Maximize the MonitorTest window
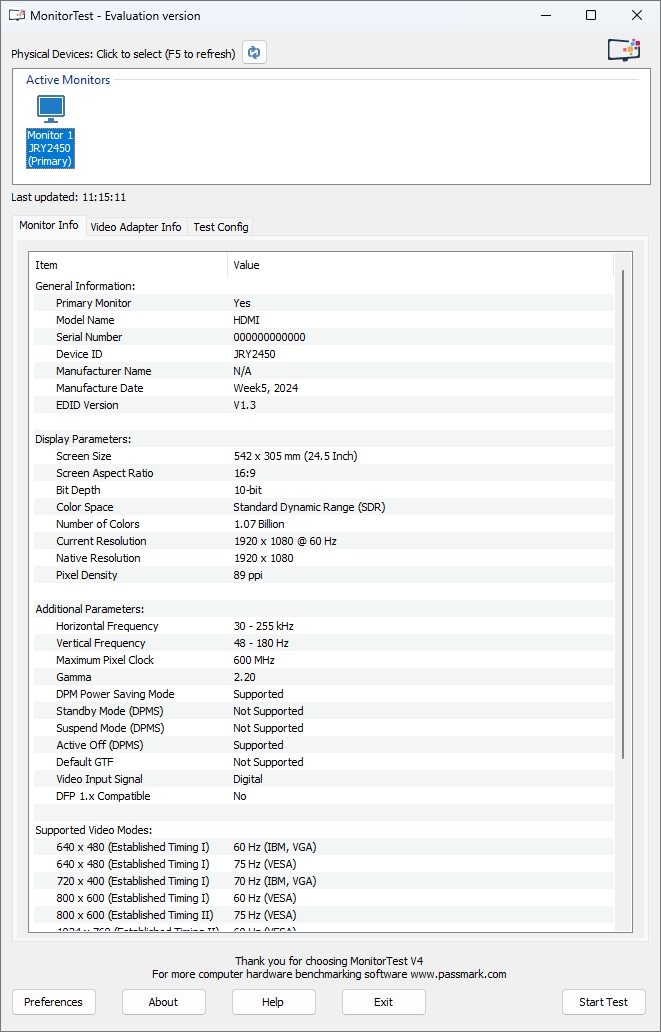This screenshot has width=661, height=1032. point(591,16)
